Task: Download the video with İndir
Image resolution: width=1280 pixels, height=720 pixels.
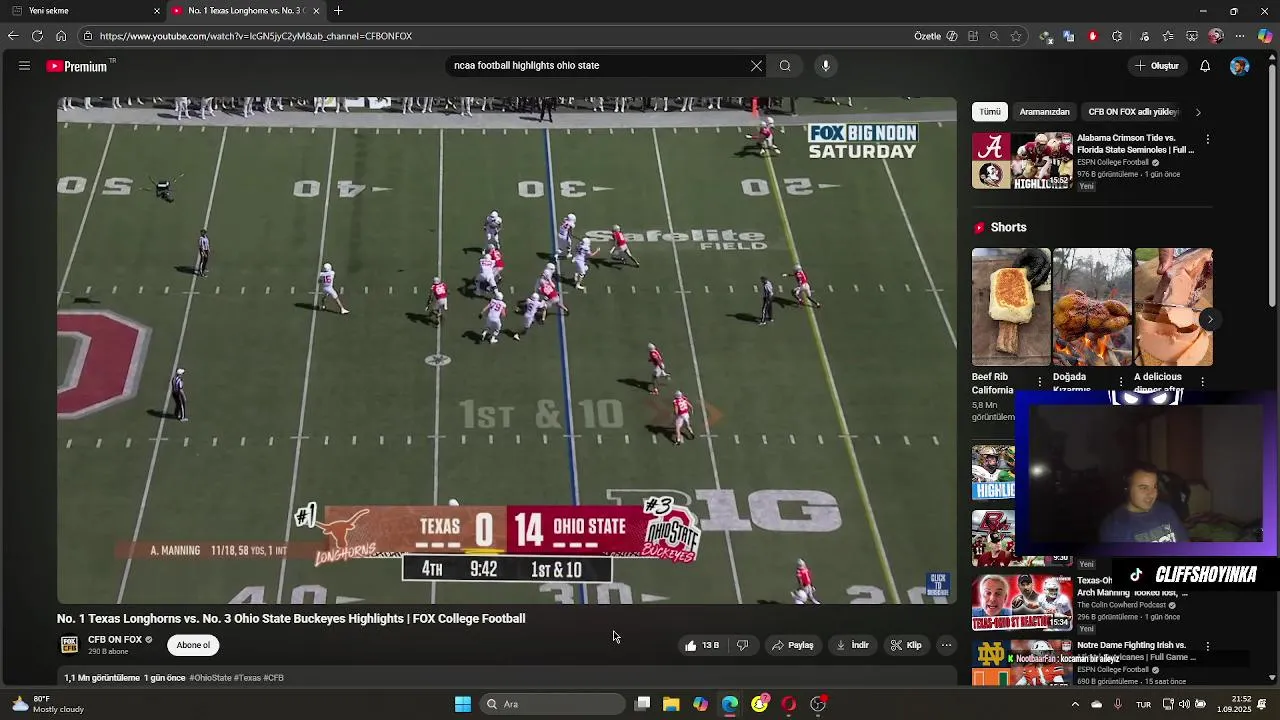Action: 852,645
